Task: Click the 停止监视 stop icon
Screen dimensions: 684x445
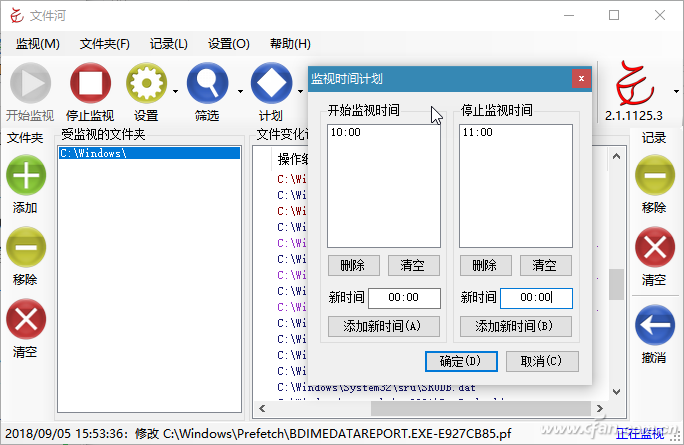Action: point(90,83)
